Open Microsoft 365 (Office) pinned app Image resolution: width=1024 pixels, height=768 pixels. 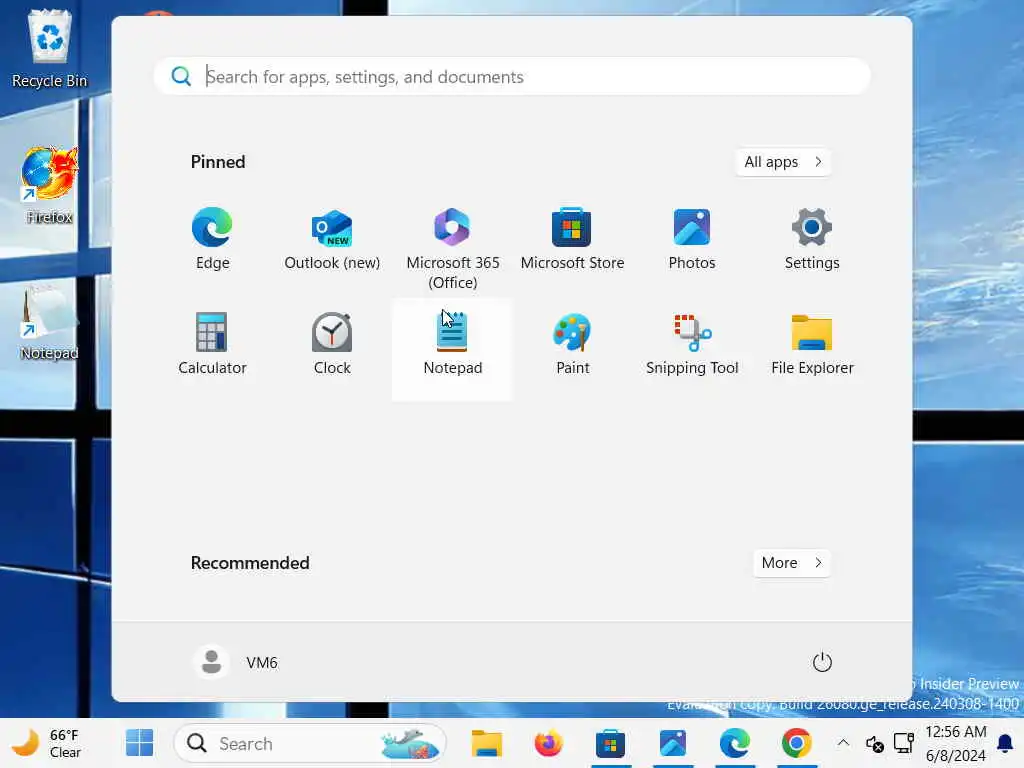tap(453, 248)
